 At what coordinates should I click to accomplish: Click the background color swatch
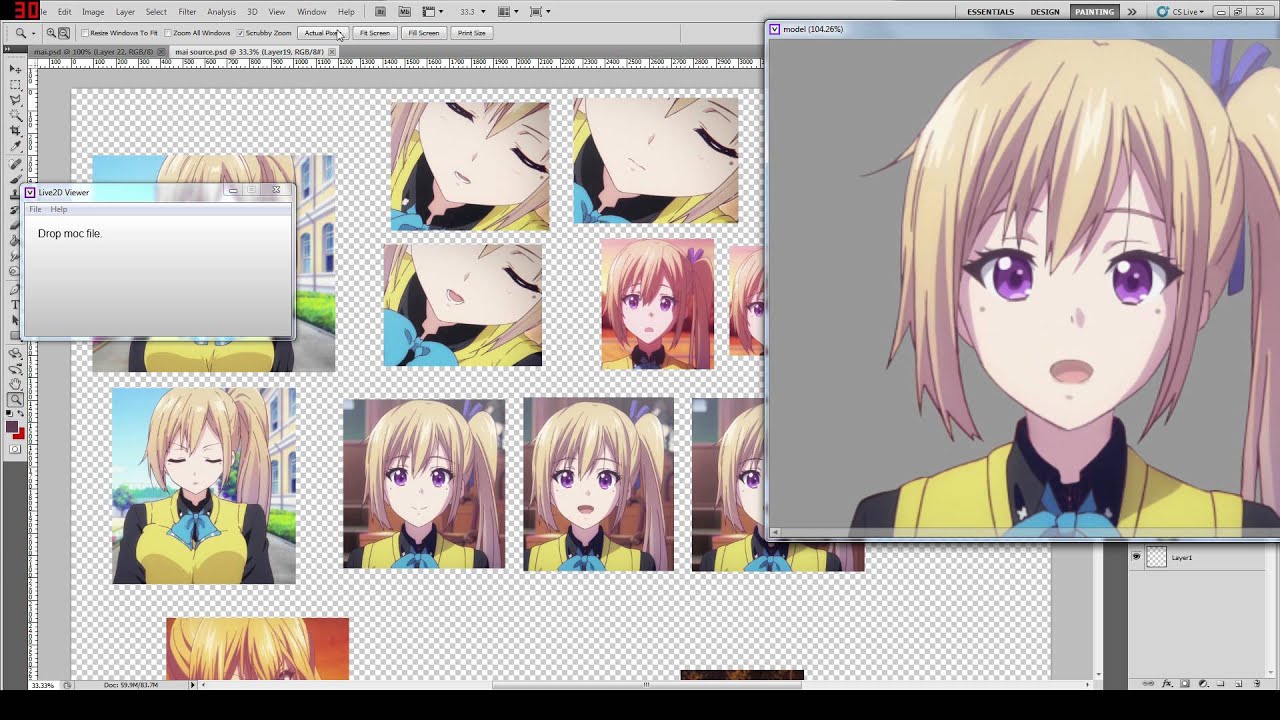pyautogui.click(x=19, y=433)
